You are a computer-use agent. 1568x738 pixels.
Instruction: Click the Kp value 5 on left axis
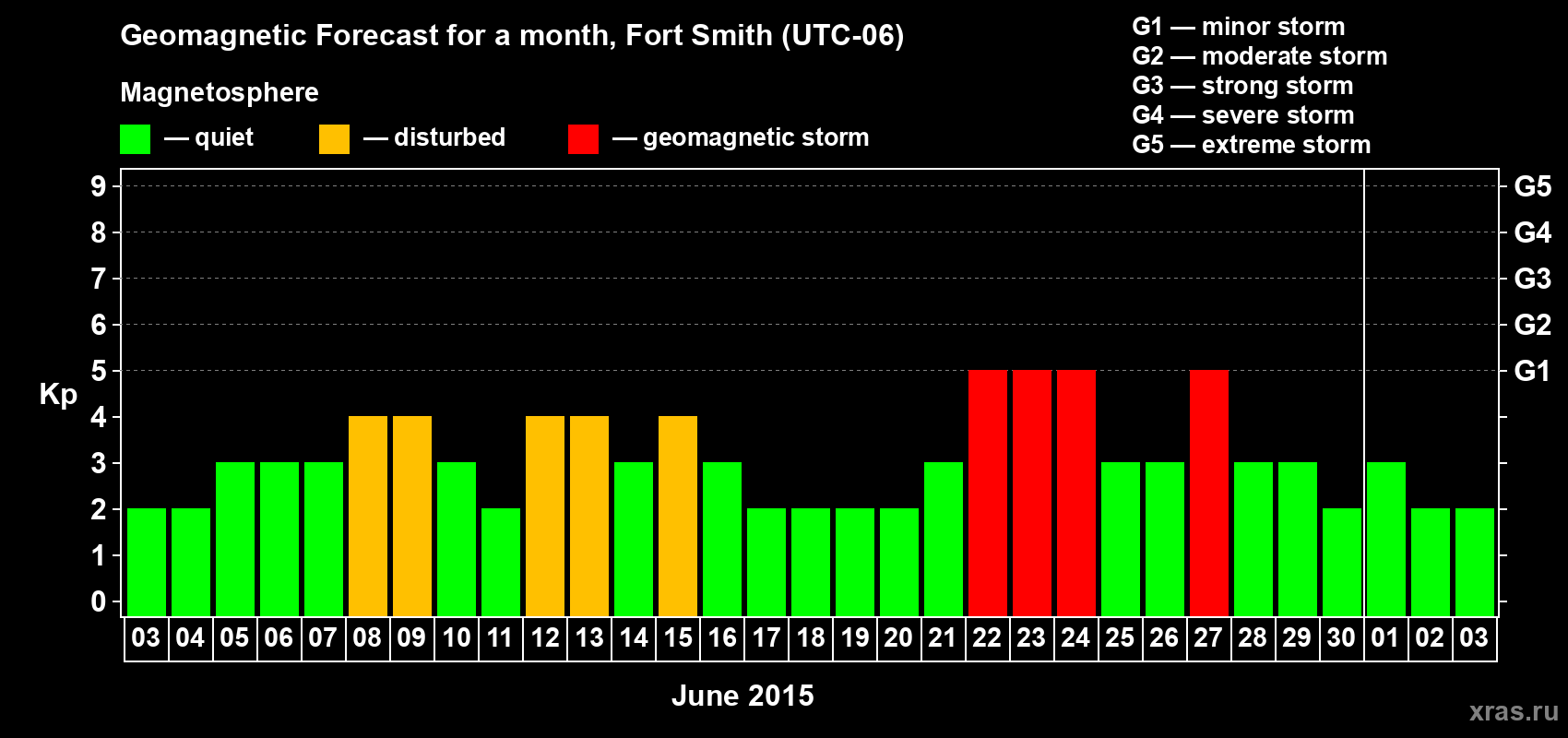pyautogui.click(x=99, y=371)
